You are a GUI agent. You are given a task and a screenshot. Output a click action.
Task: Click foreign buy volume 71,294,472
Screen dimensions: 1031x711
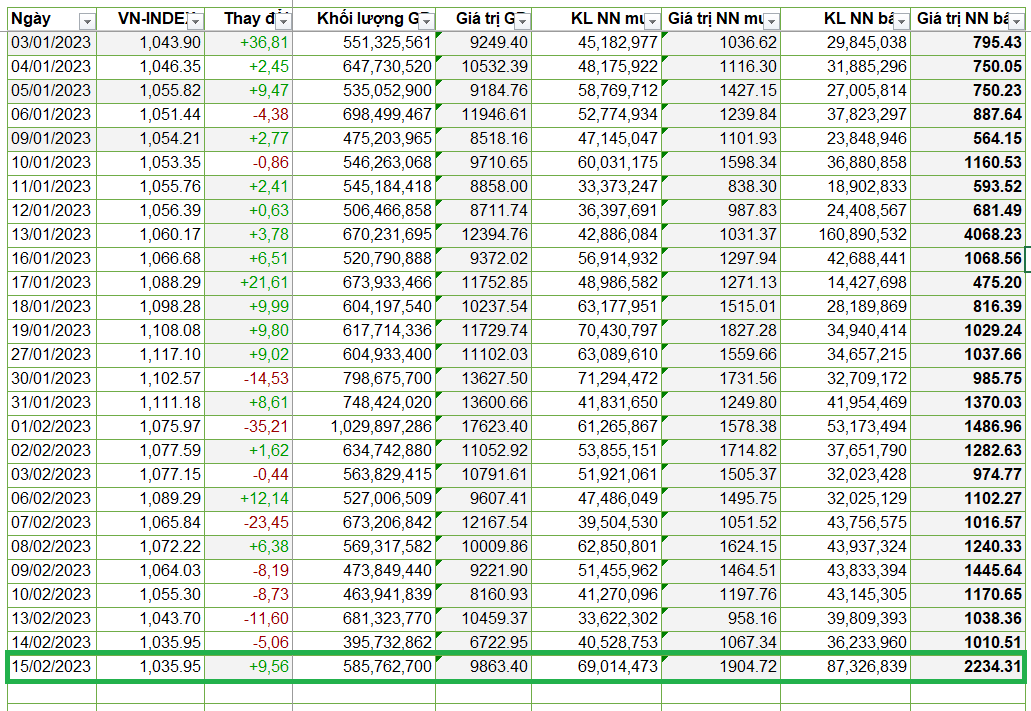pyautogui.click(x=596, y=379)
